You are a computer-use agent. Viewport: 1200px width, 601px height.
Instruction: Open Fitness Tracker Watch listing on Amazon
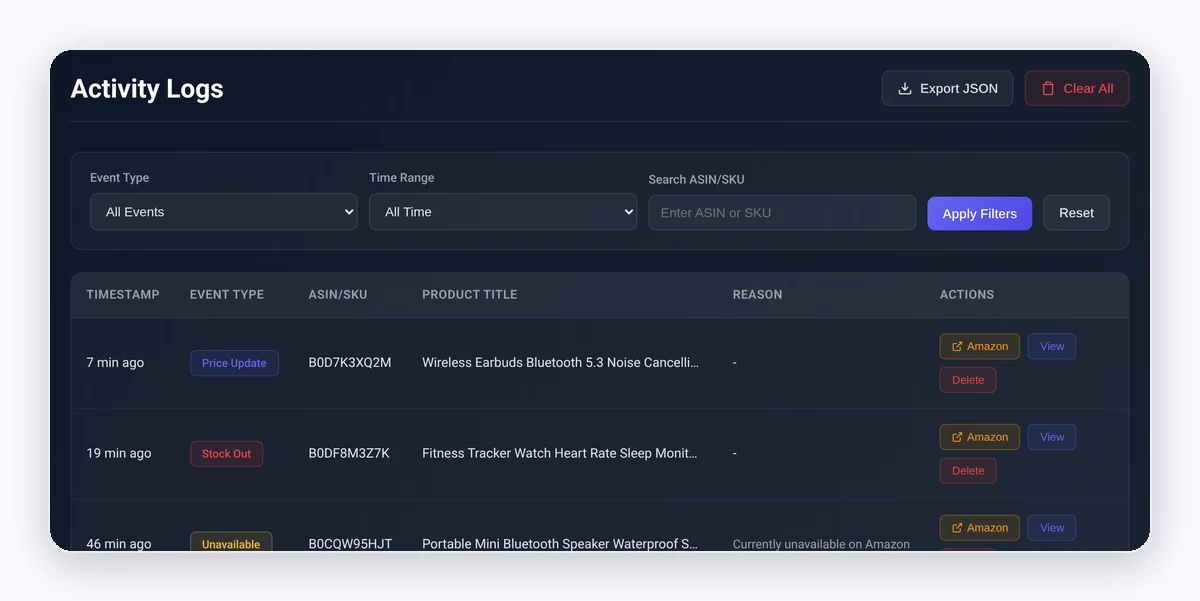980,437
